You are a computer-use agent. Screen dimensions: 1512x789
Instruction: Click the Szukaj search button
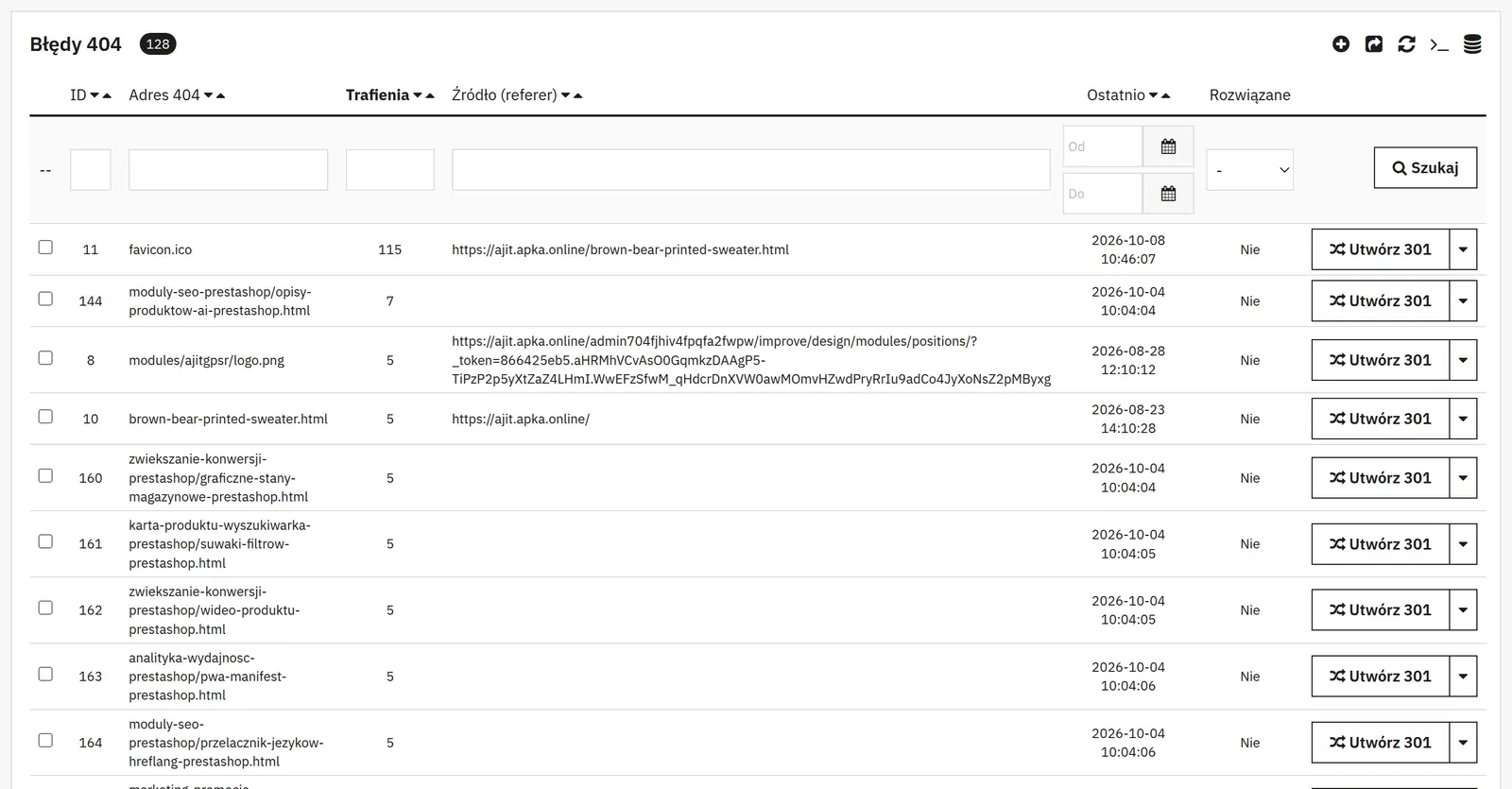pos(1425,167)
